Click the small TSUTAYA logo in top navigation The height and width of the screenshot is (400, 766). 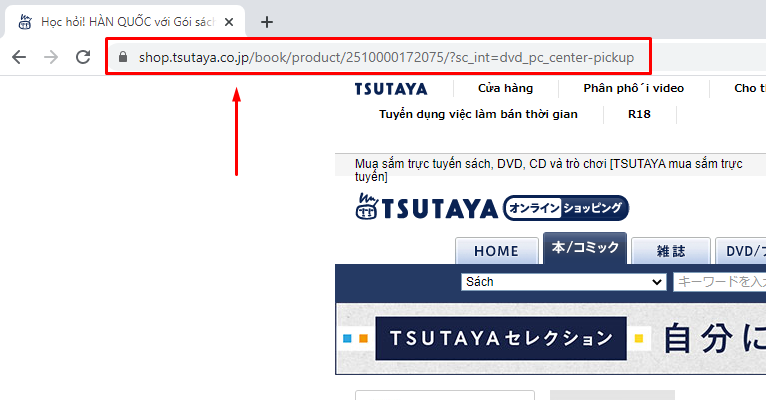point(391,89)
